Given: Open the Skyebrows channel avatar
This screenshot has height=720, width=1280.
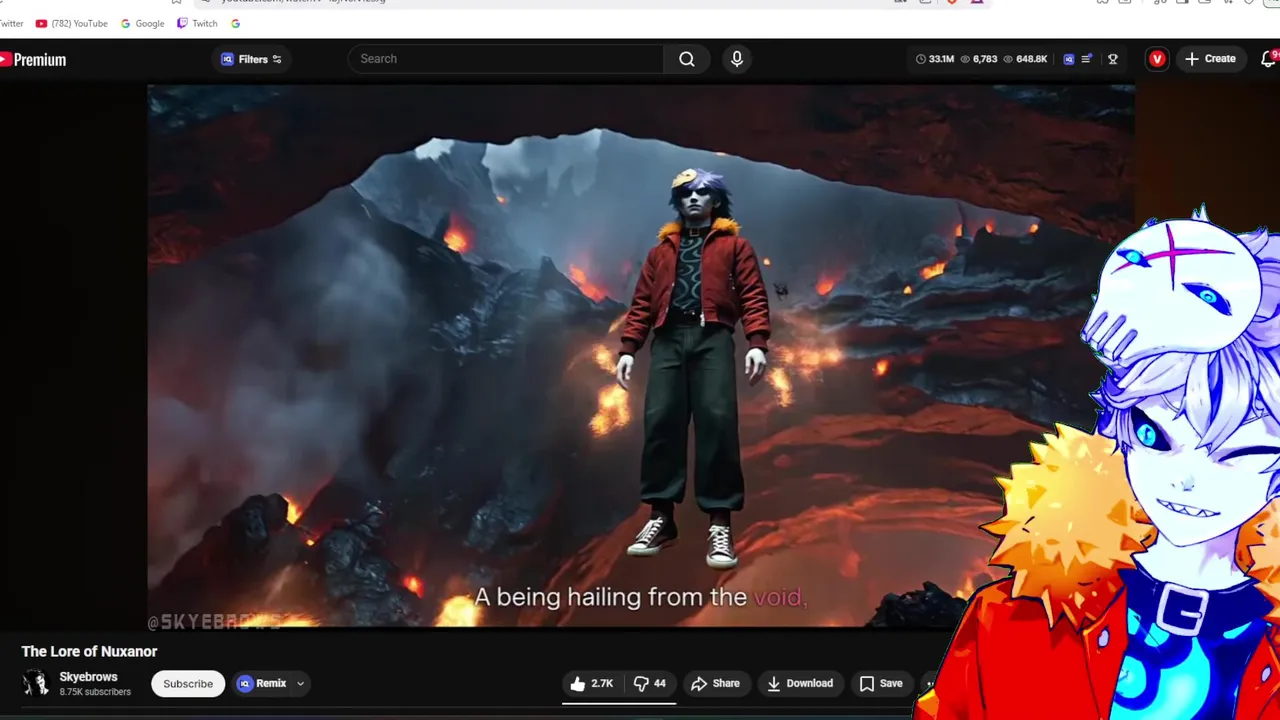Looking at the screenshot, I should (x=36, y=683).
